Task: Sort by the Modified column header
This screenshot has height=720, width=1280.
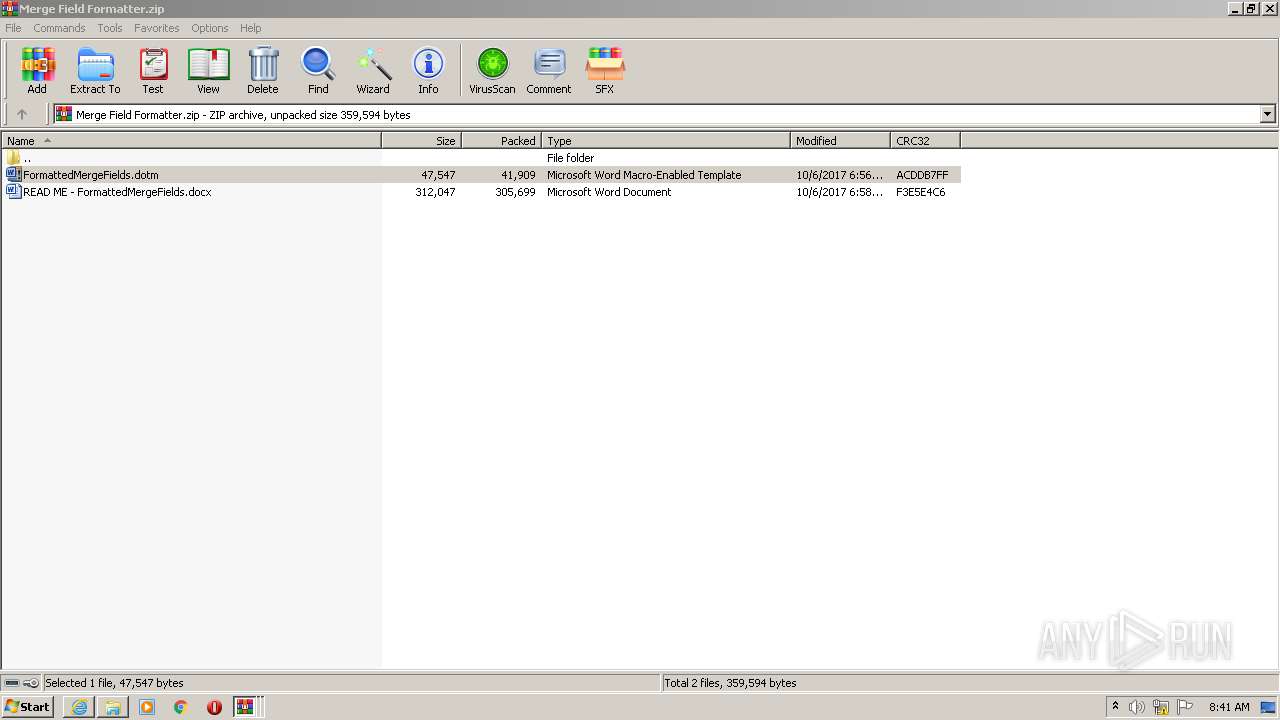Action: point(840,141)
